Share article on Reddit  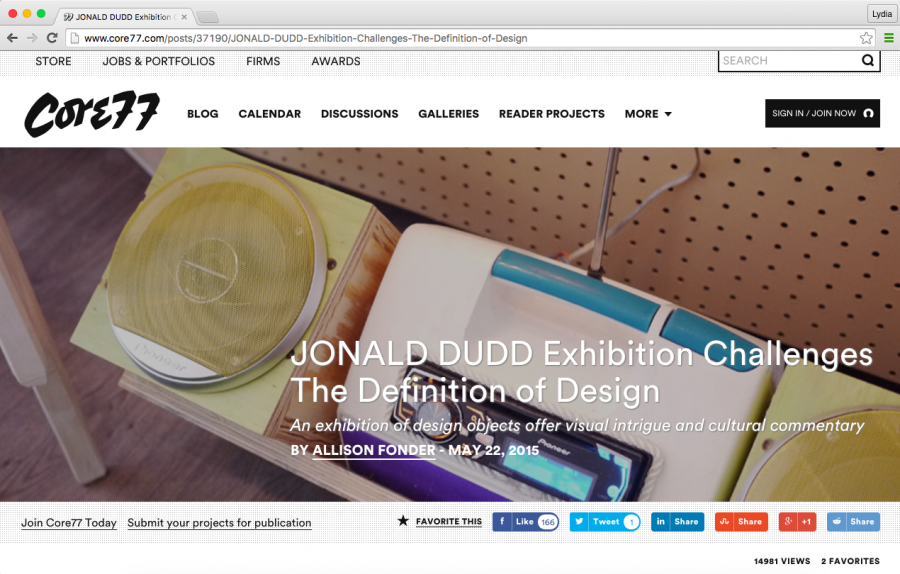854,521
